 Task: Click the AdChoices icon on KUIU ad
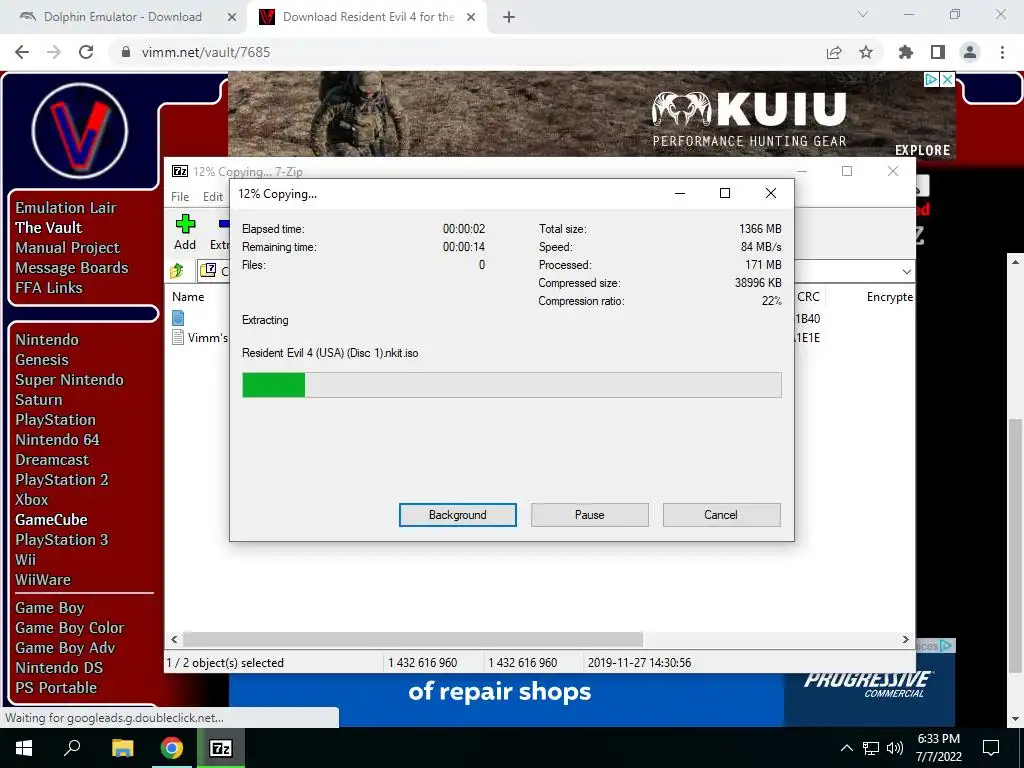click(x=932, y=79)
